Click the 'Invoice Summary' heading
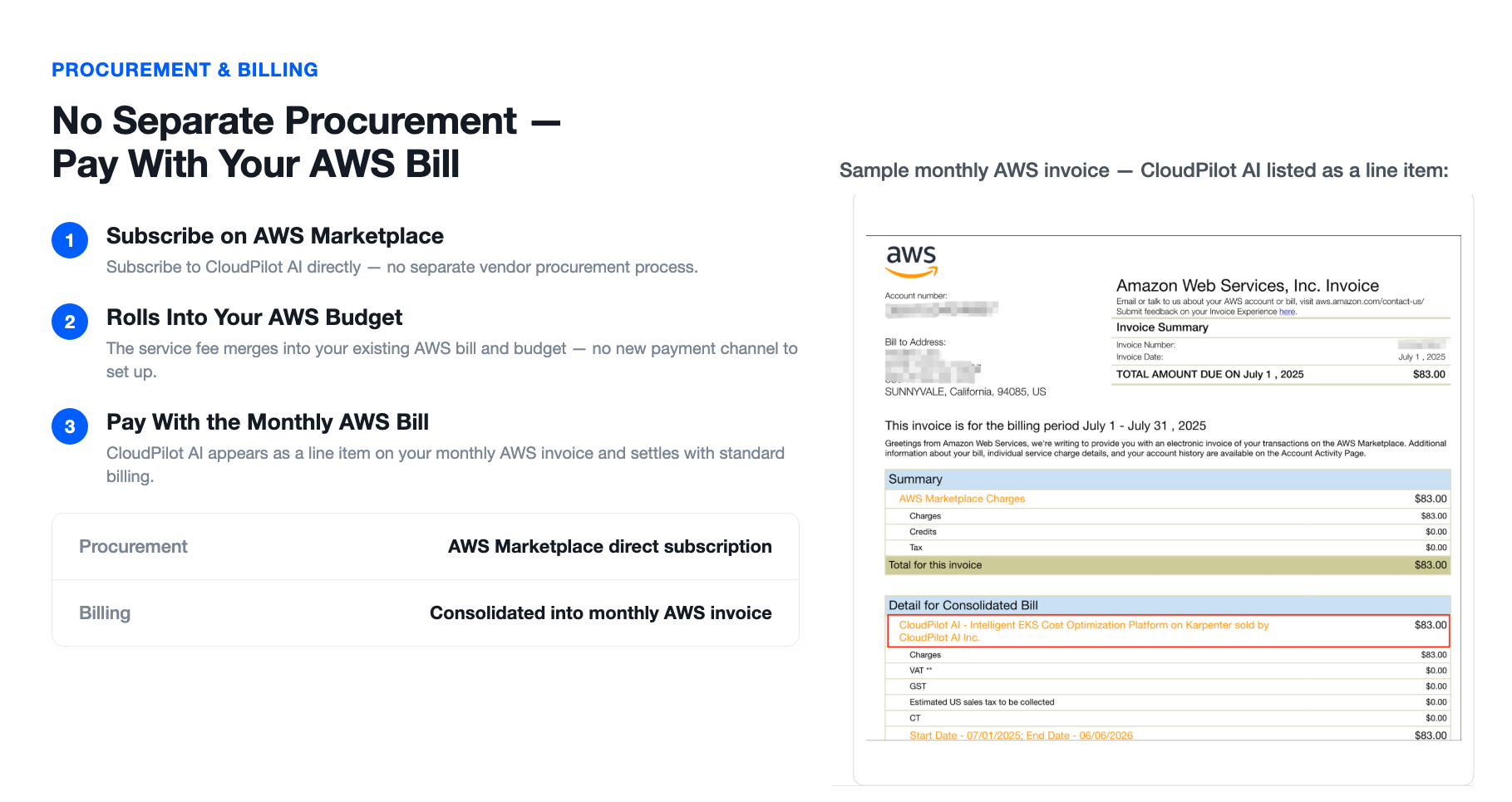This screenshot has width=1512, height=802. (1162, 327)
